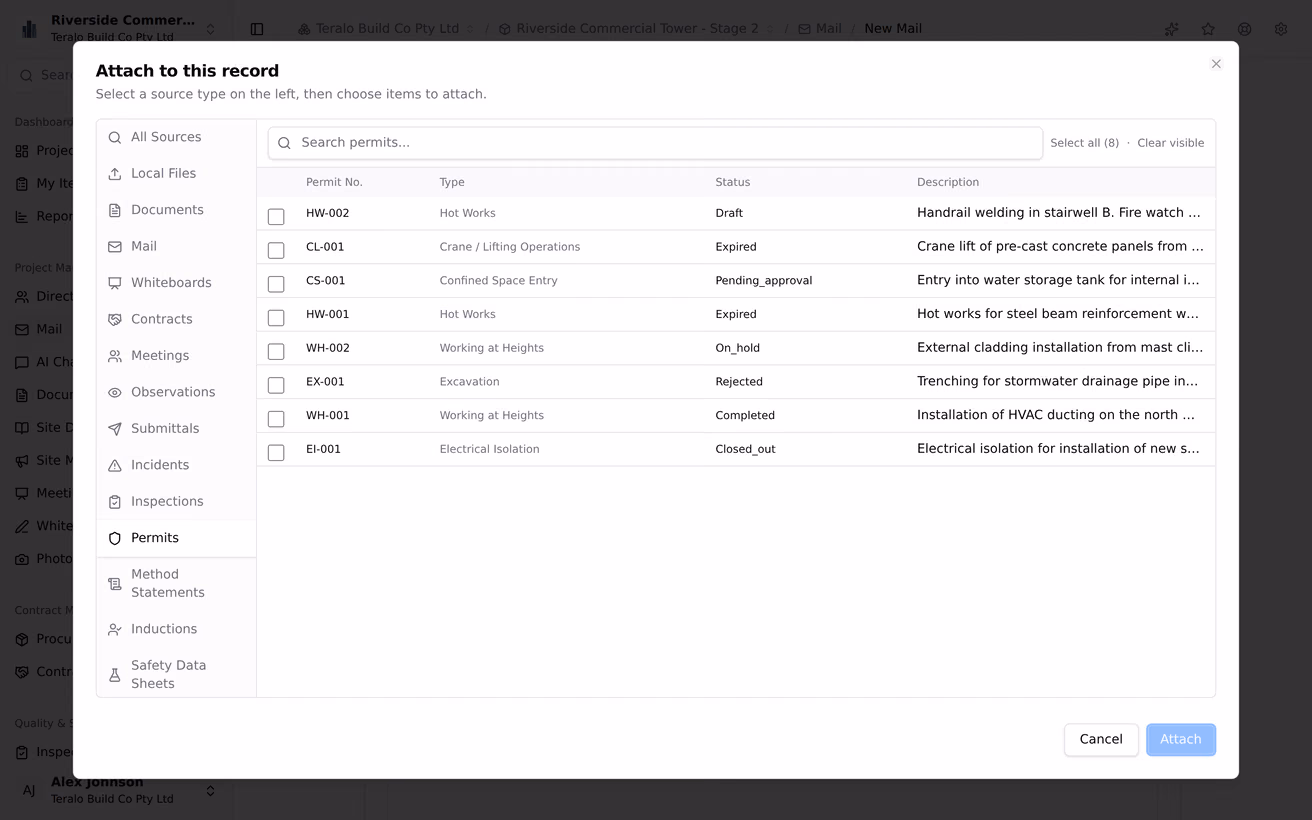Focus the Search permits input field
Image resolution: width=1312 pixels, height=820 pixels.
click(x=655, y=143)
